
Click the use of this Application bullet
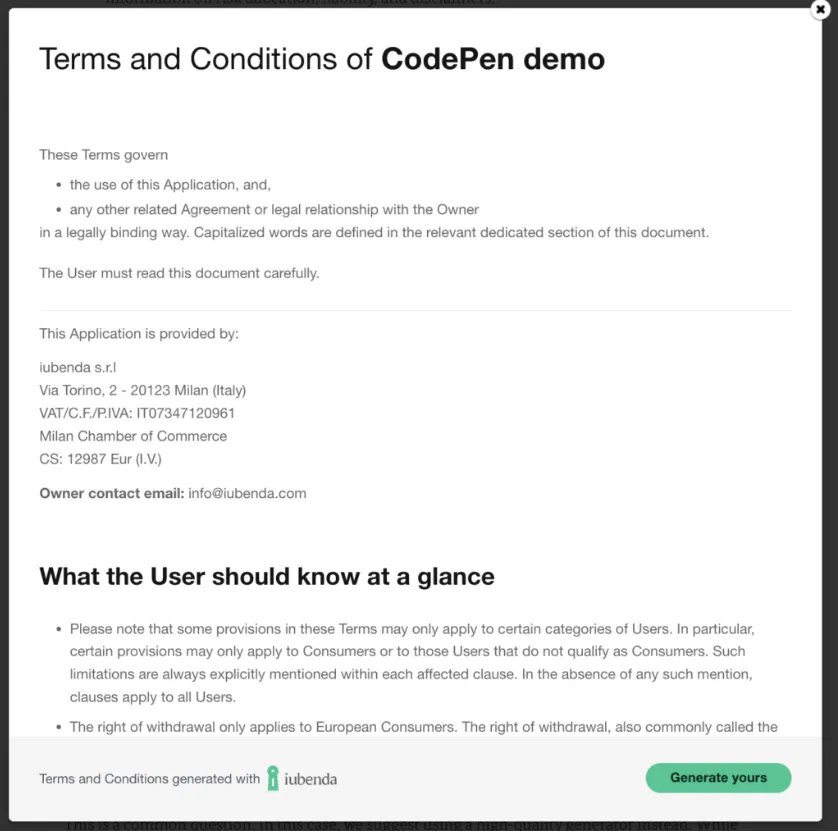pyautogui.click(x=170, y=185)
